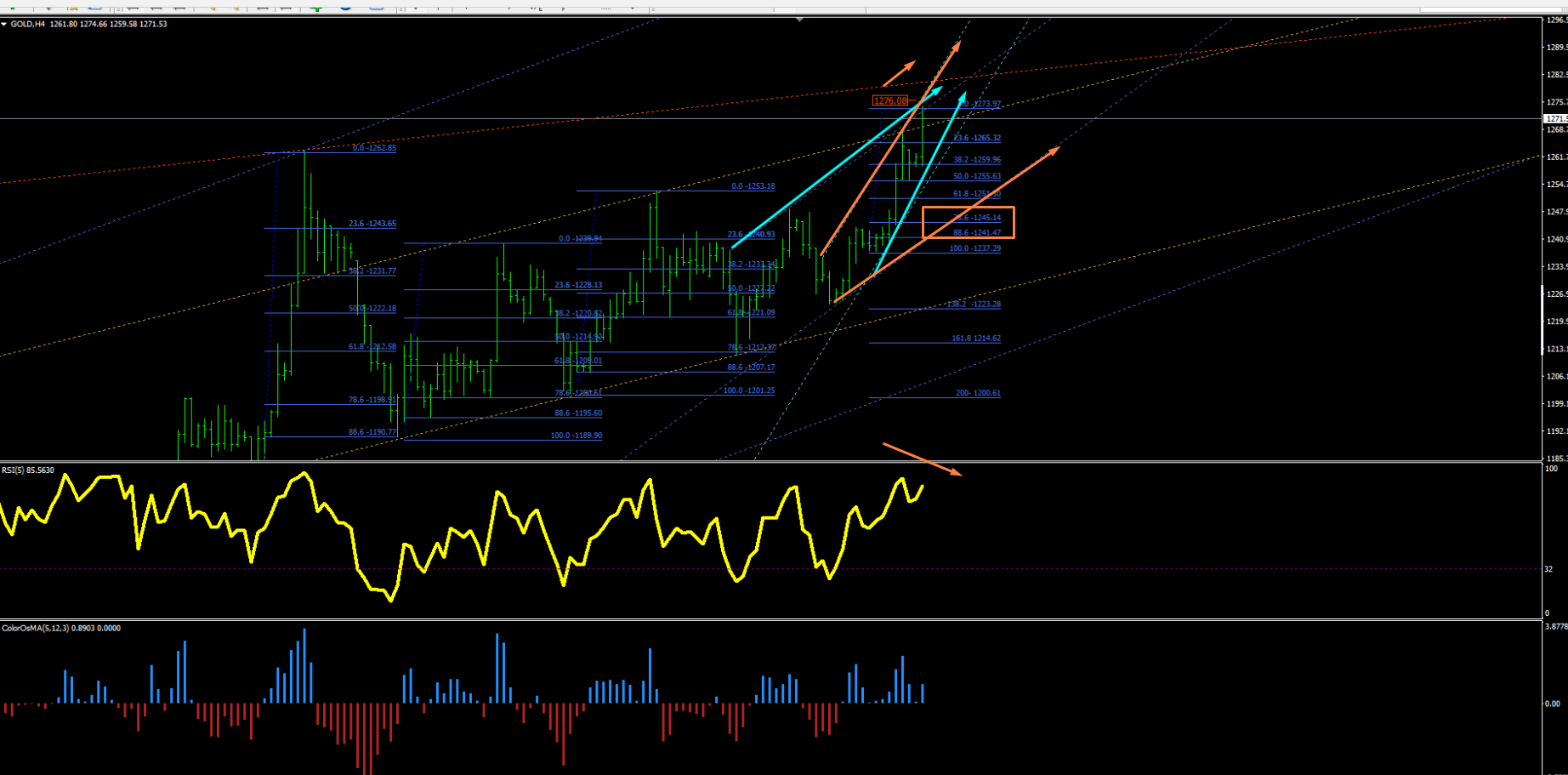Select Fibonacci label 100.0 -1189.90
Screen dimensions: 1568x775
point(576,436)
